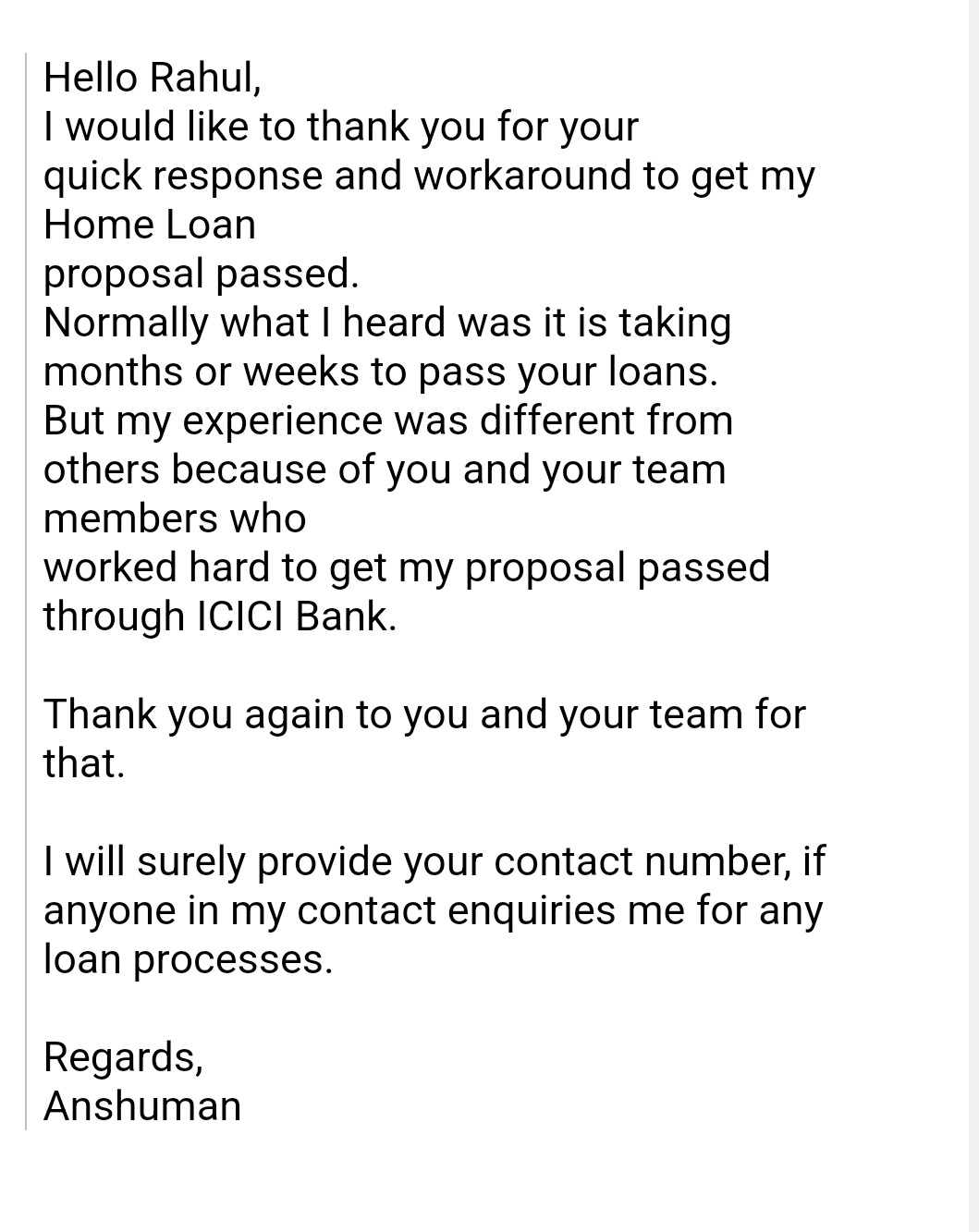Image resolution: width=979 pixels, height=1232 pixels.
Task: Click the line starting with "proposal passed."
Action: coord(201,274)
